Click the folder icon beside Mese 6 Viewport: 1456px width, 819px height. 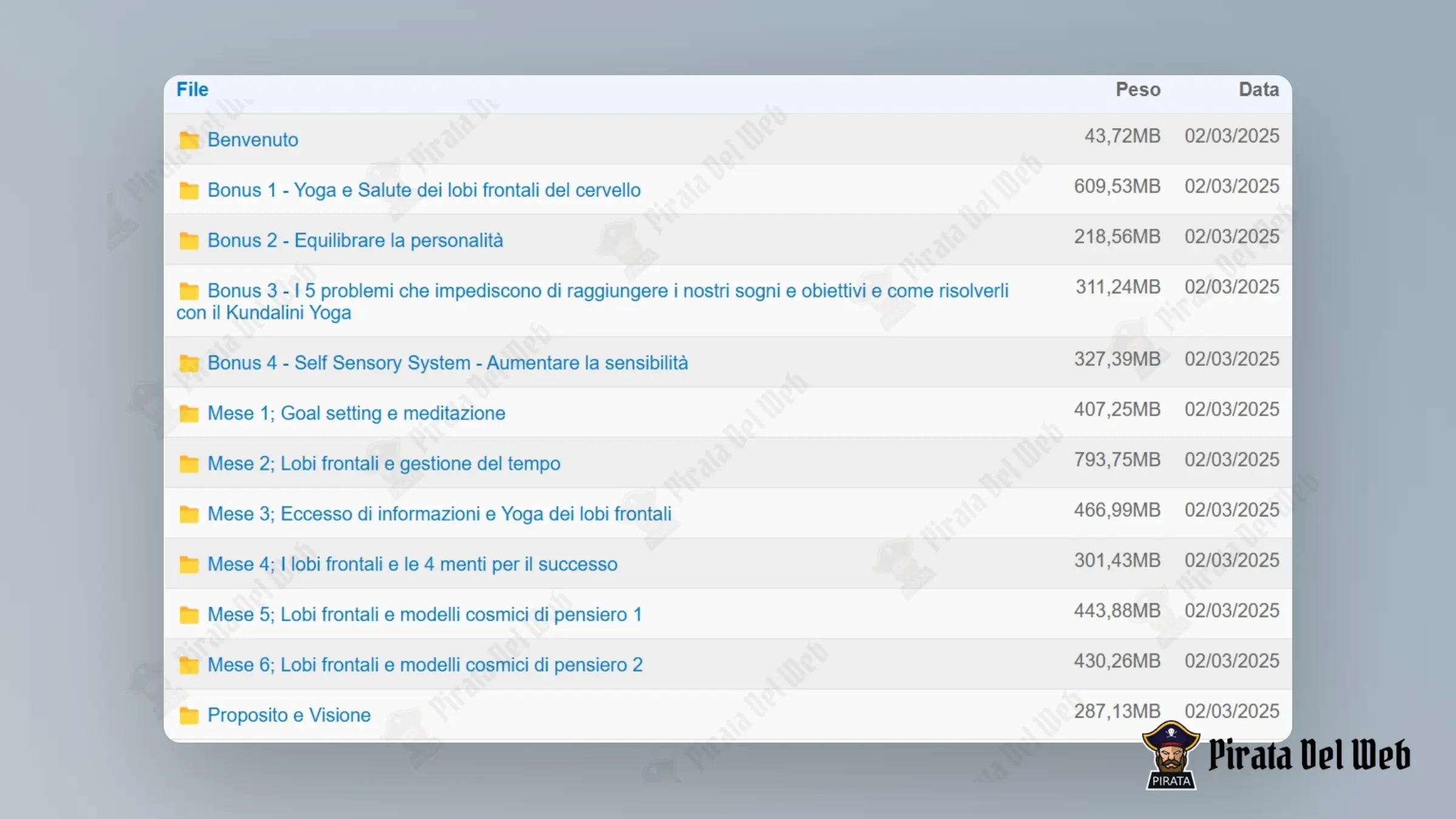[189, 666]
